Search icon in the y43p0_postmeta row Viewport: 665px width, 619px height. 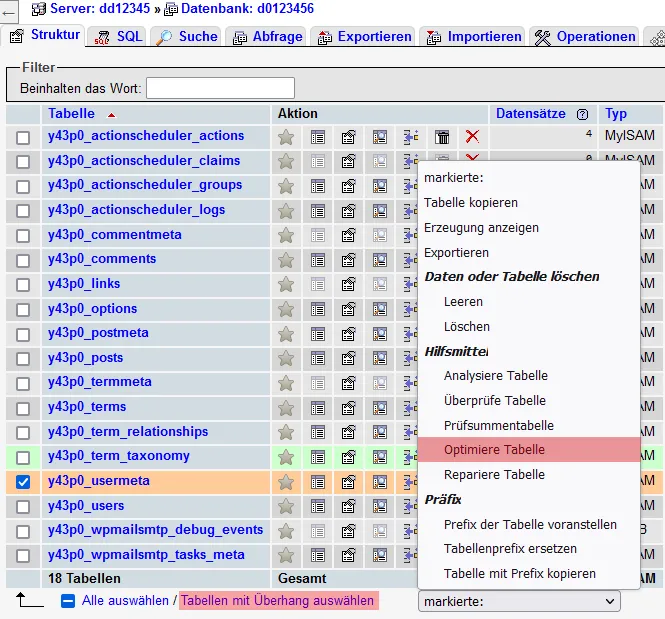coord(380,334)
